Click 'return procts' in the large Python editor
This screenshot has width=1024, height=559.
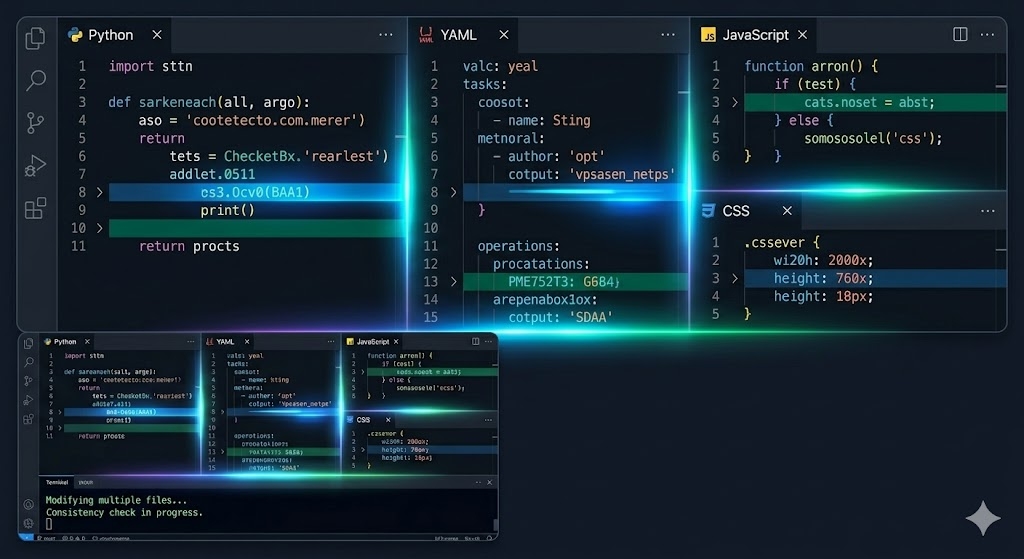(189, 246)
